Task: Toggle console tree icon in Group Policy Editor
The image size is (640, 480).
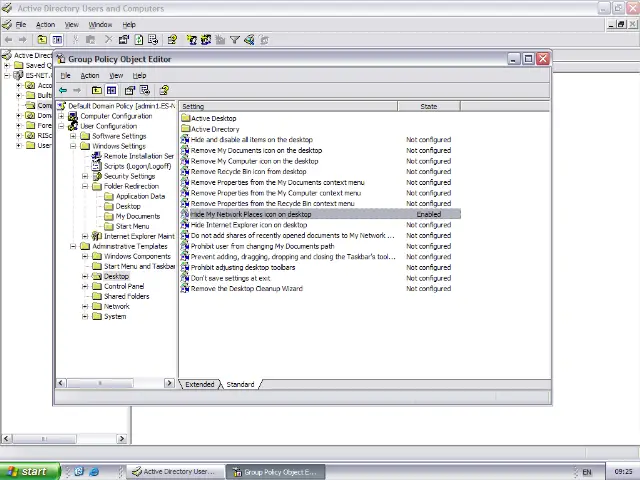Action: pyautogui.click(x=111, y=91)
